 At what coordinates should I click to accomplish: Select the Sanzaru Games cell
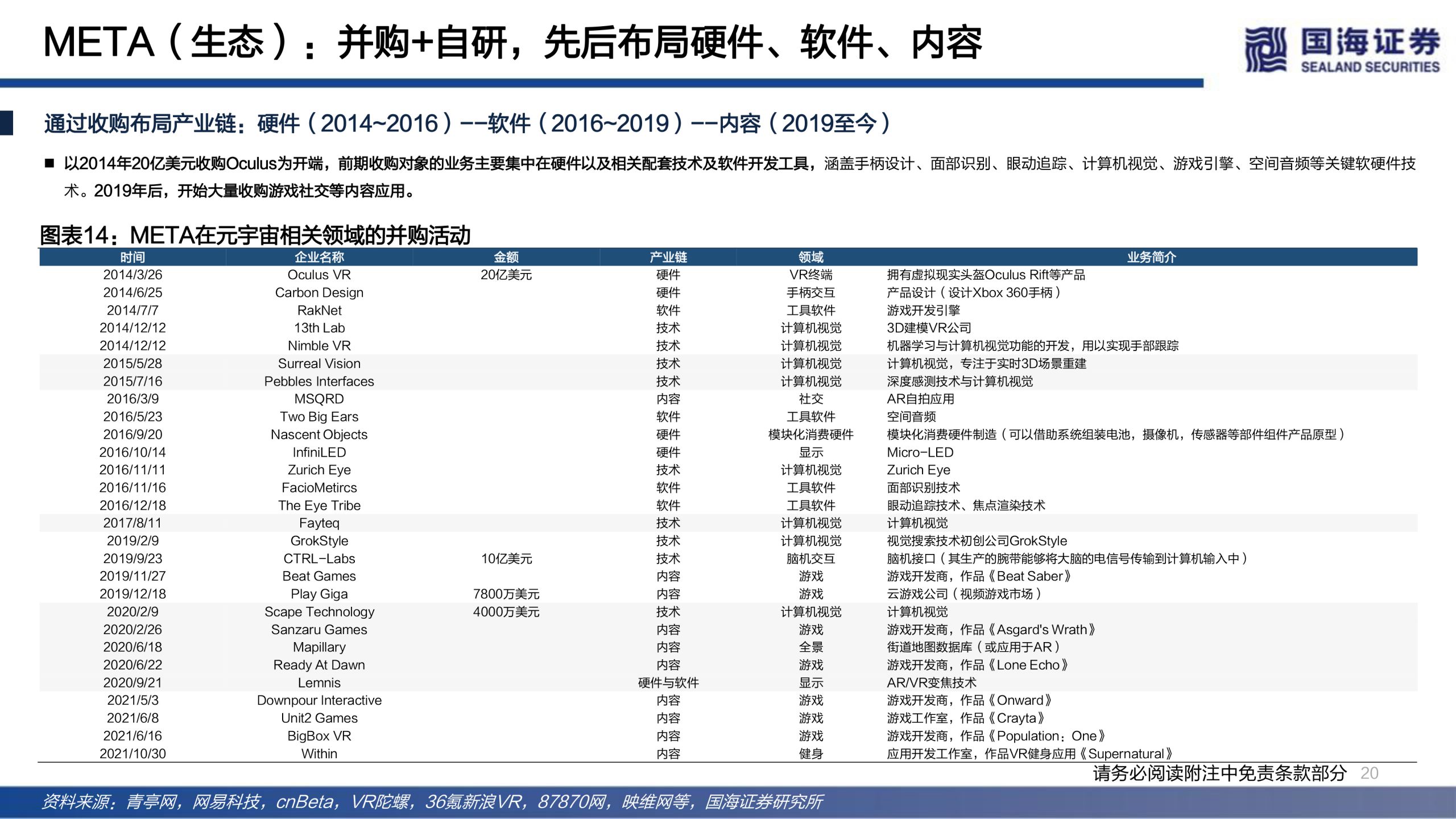tap(319, 630)
